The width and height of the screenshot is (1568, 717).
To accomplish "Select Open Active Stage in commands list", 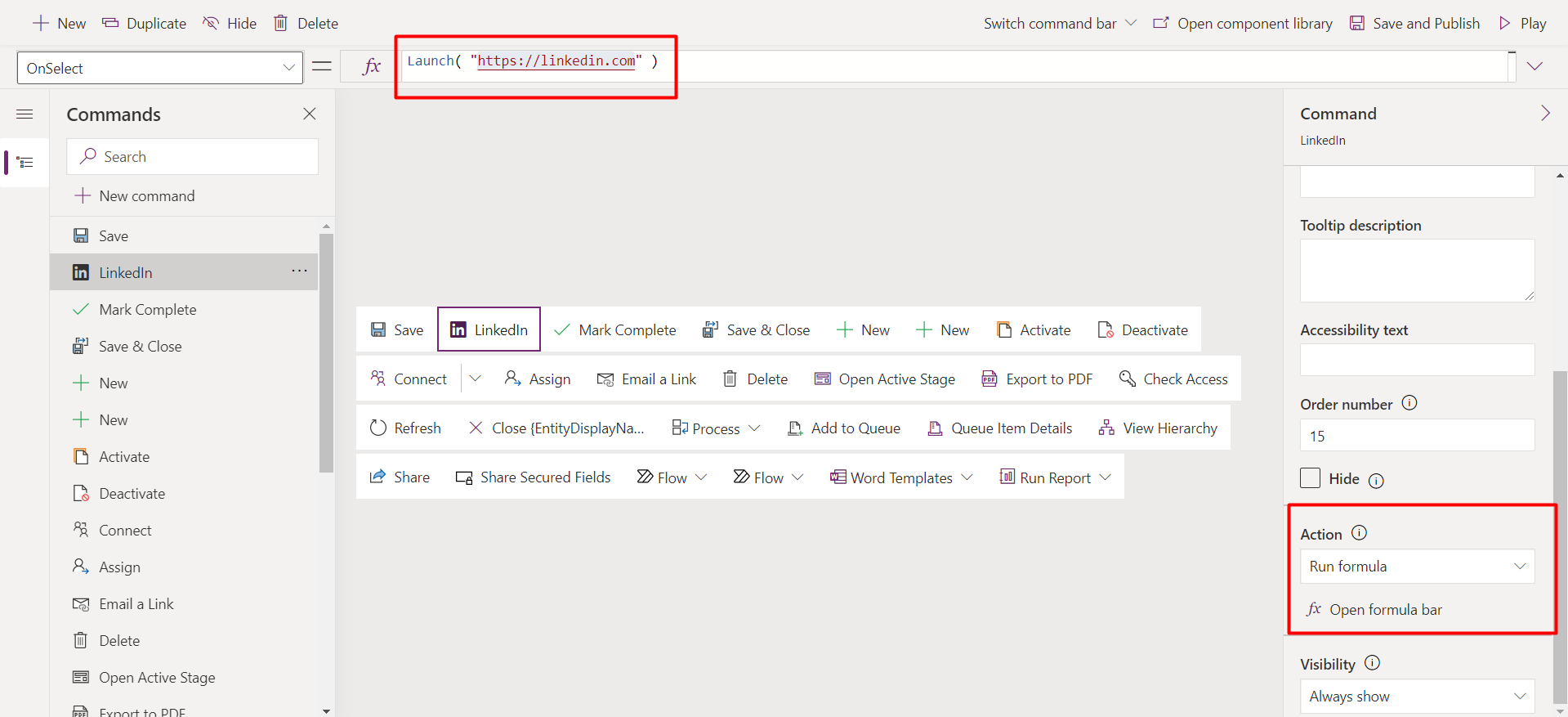I will click(157, 678).
